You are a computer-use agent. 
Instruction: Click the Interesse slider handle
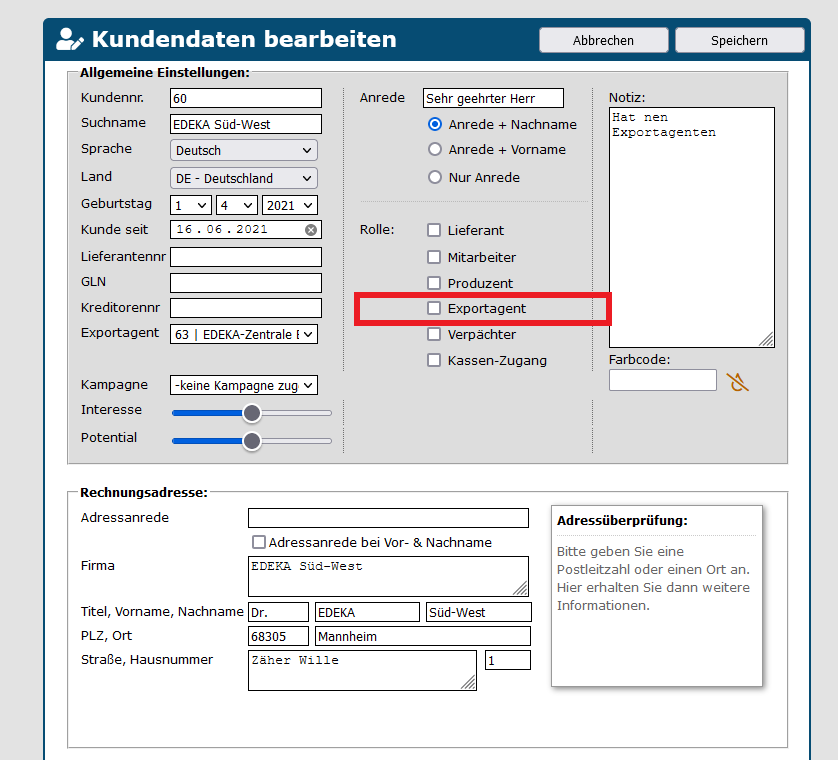252,412
